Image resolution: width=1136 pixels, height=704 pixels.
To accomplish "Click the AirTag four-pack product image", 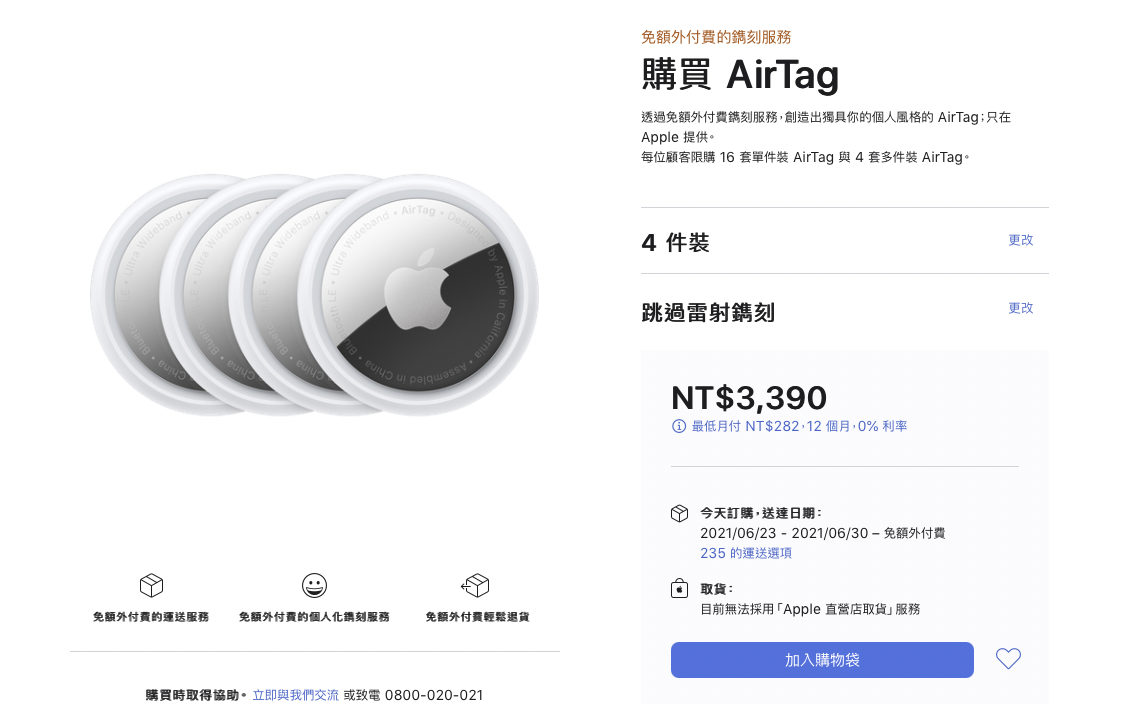I will point(314,296).
